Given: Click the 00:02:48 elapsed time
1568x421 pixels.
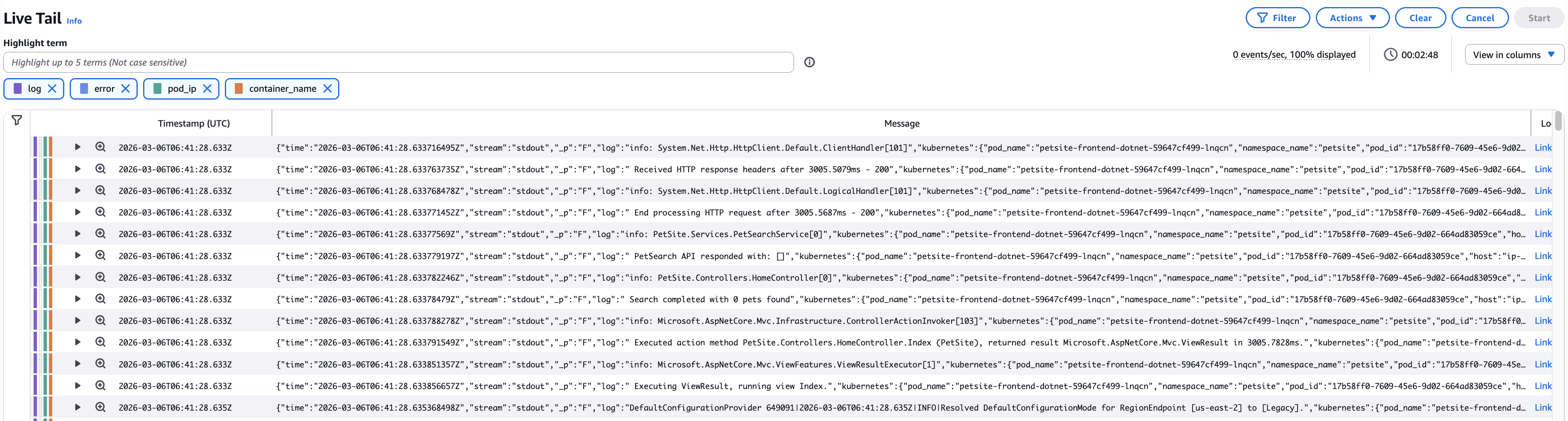Looking at the screenshot, I should click(x=1419, y=55).
